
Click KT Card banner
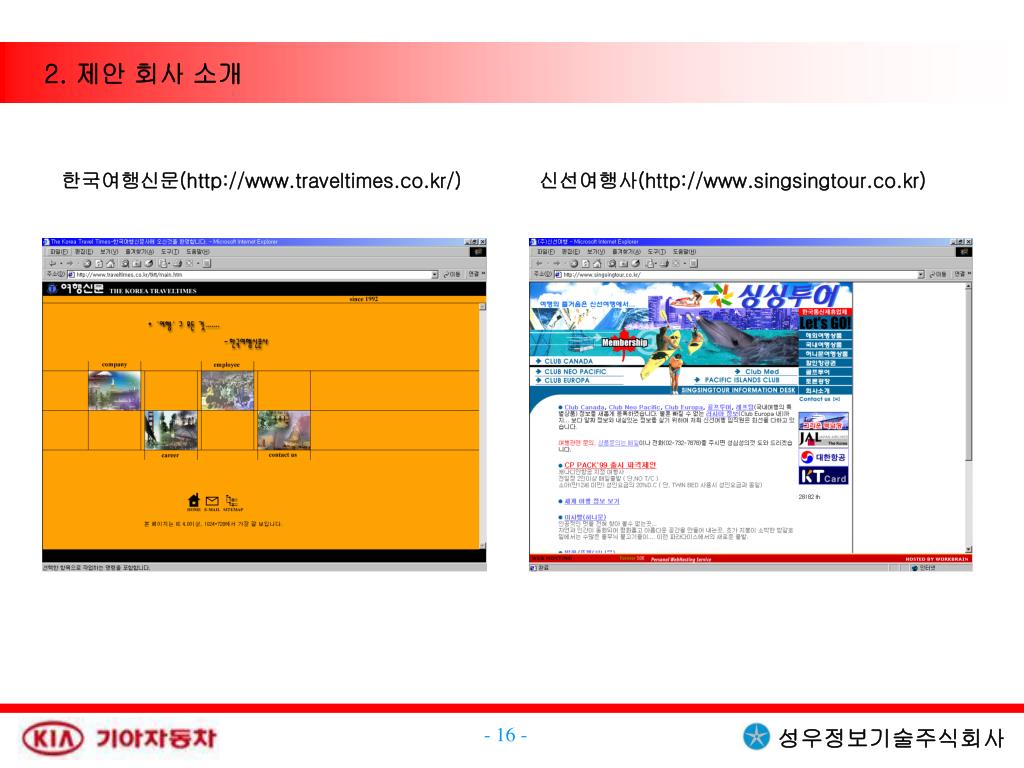[824, 476]
